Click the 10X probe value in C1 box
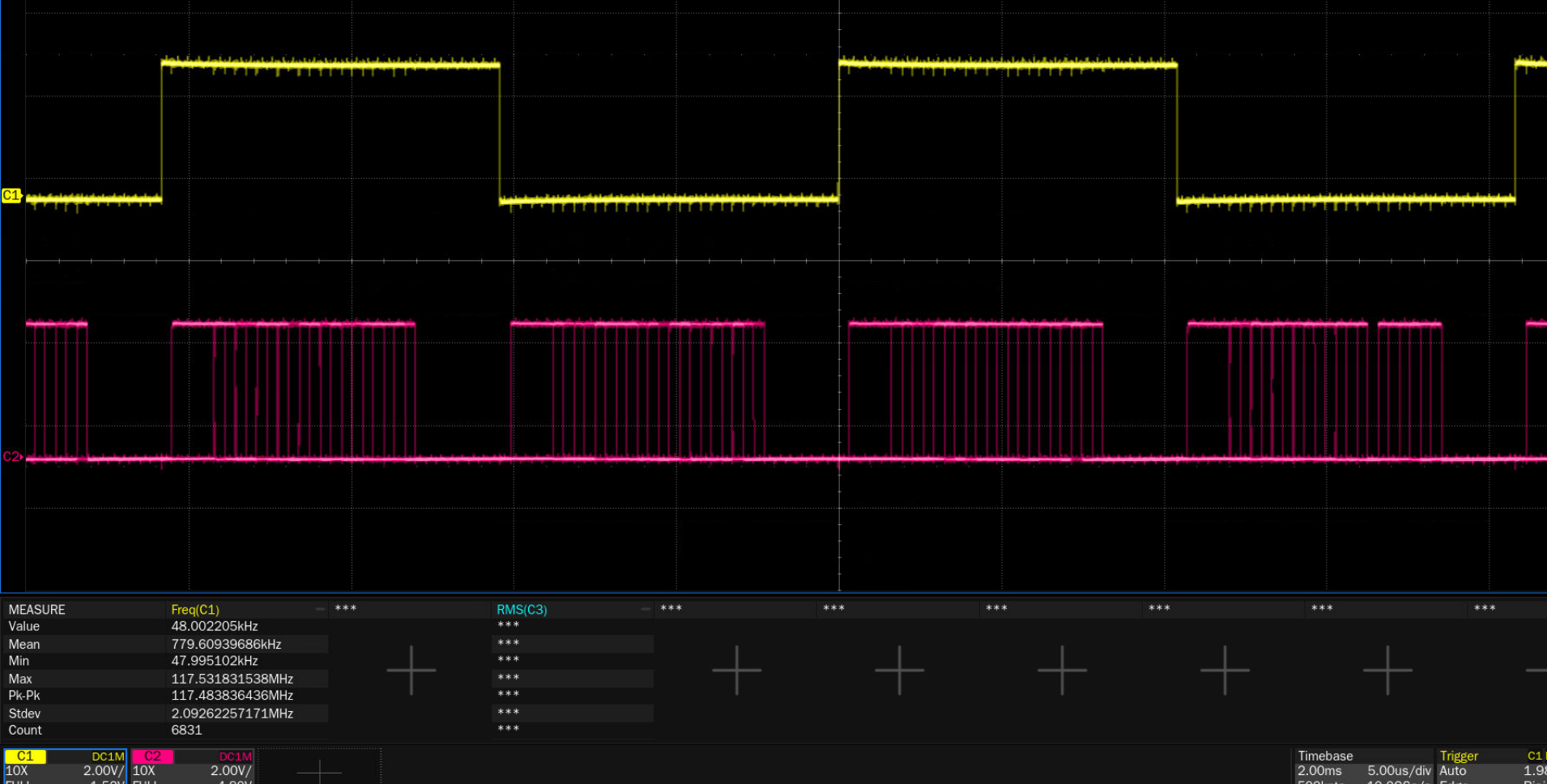Viewport: 1547px width, 784px height. [x=17, y=771]
